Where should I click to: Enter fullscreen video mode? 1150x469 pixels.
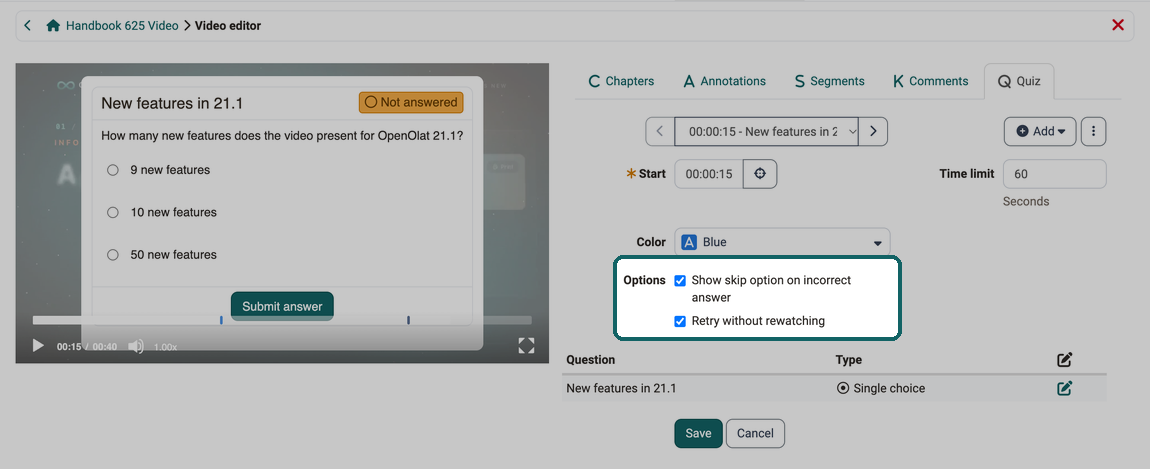point(526,346)
